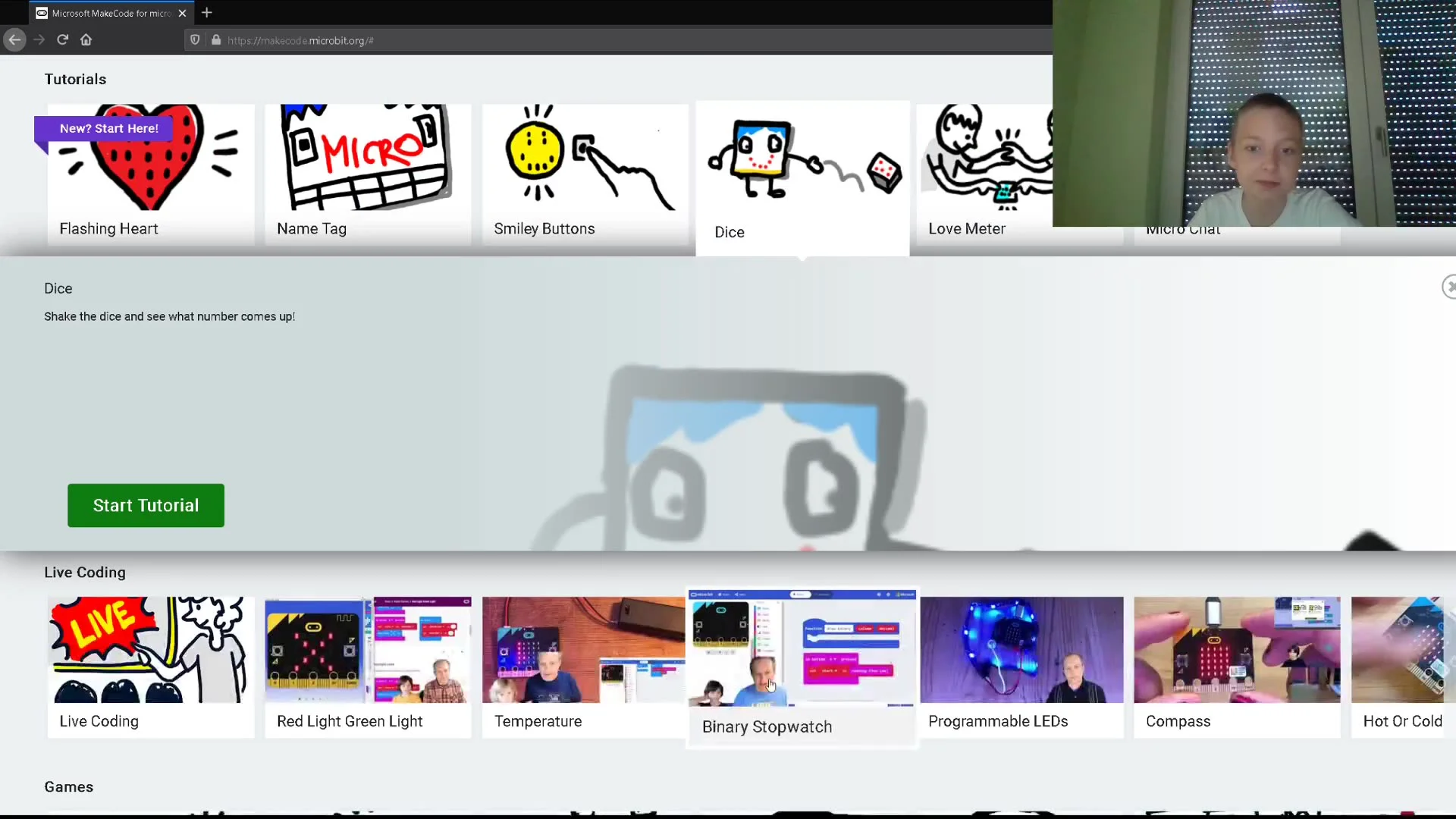Open the Temperature live coding card

(x=585, y=667)
